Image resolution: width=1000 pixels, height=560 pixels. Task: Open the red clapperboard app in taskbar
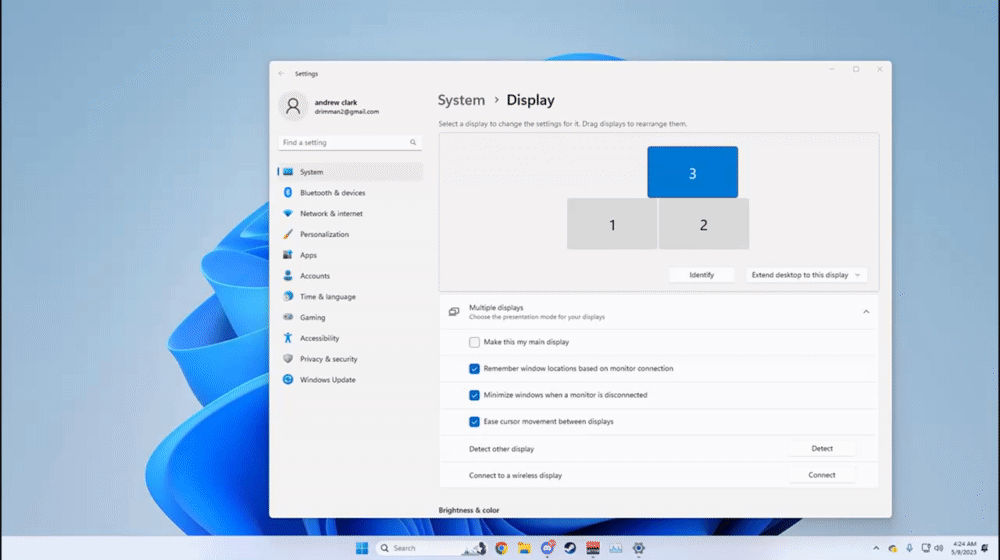coord(592,548)
